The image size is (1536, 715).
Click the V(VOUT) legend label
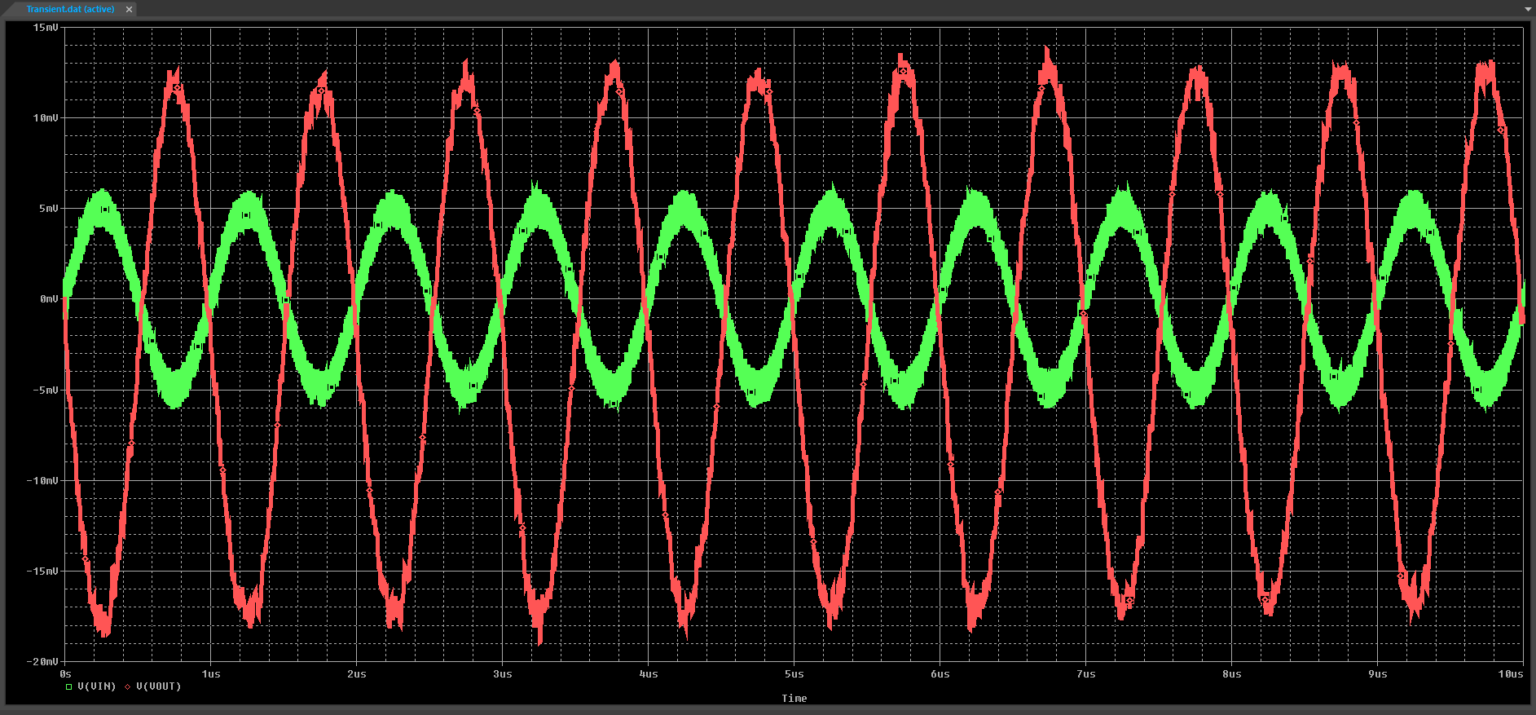[161, 687]
